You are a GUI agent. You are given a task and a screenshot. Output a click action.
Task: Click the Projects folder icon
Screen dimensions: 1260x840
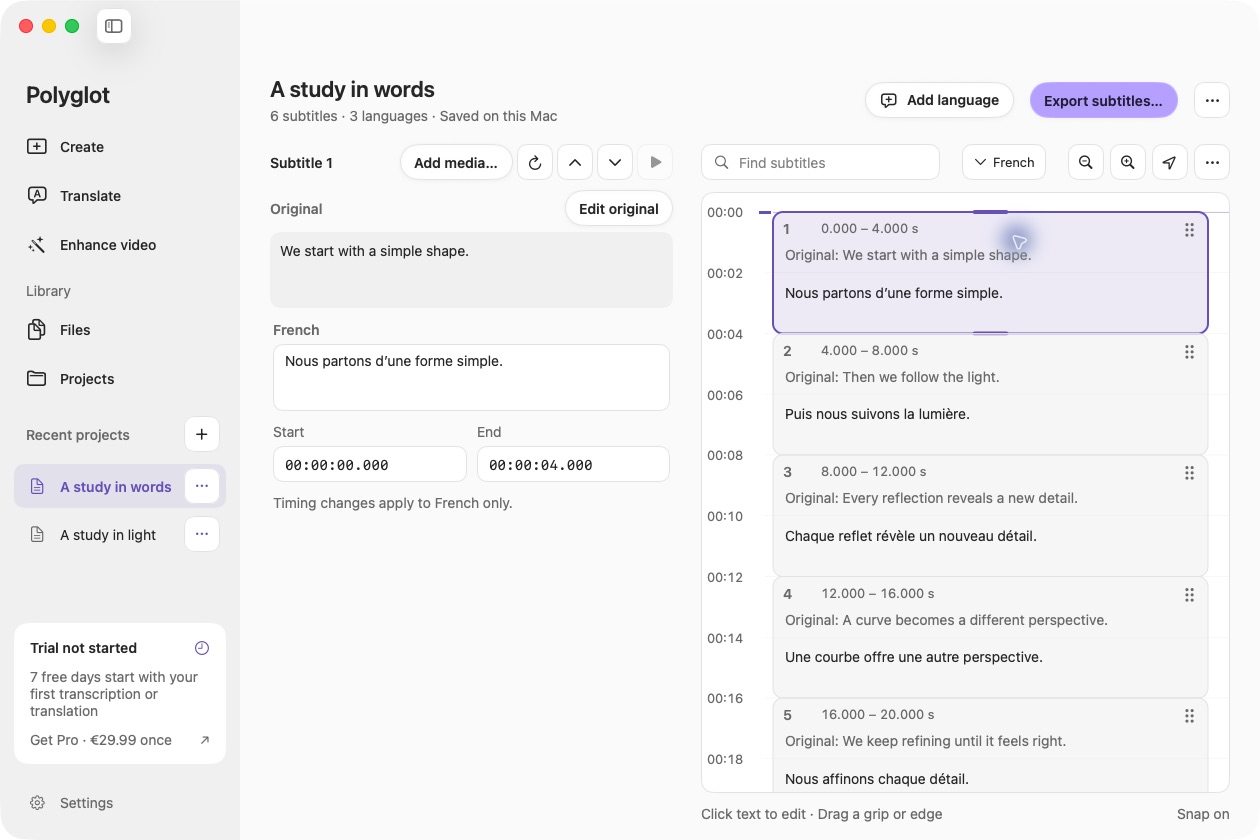click(37, 379)
